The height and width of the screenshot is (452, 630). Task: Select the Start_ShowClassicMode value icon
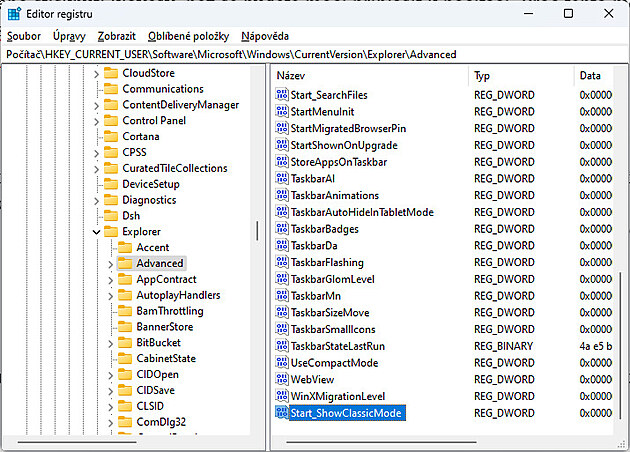click(x=281, y=413)
